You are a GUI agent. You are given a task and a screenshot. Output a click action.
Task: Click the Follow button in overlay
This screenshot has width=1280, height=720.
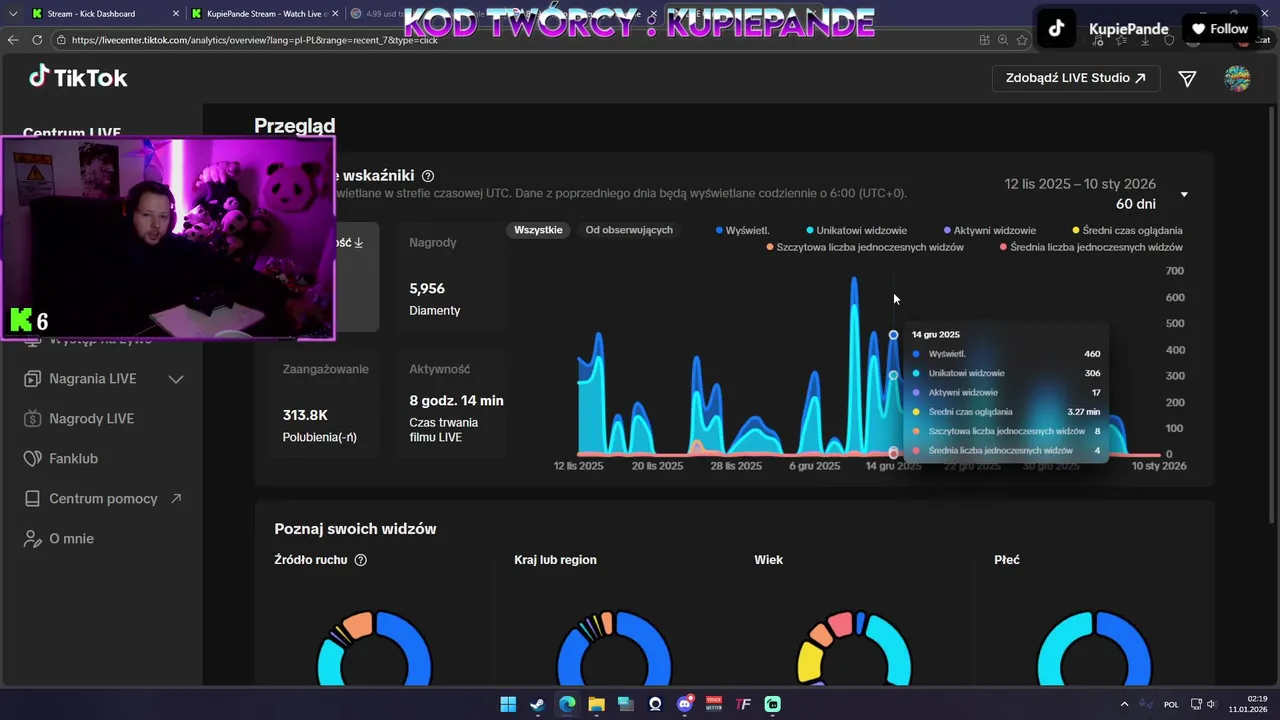tap(1220, 29)
